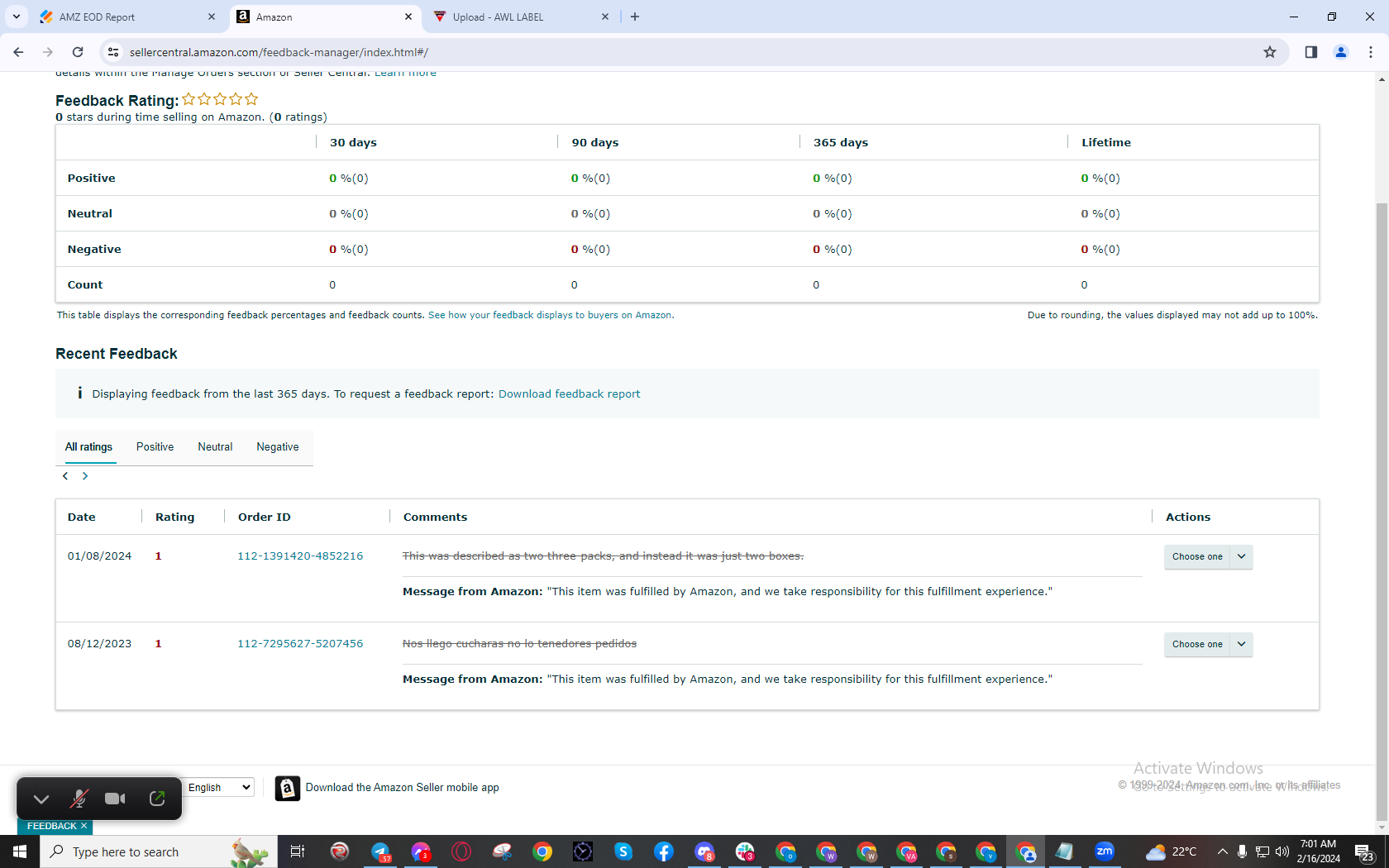Open order 112-7295627-5207456
This screenshot has width=1389, height=868.
pos(300,644)
